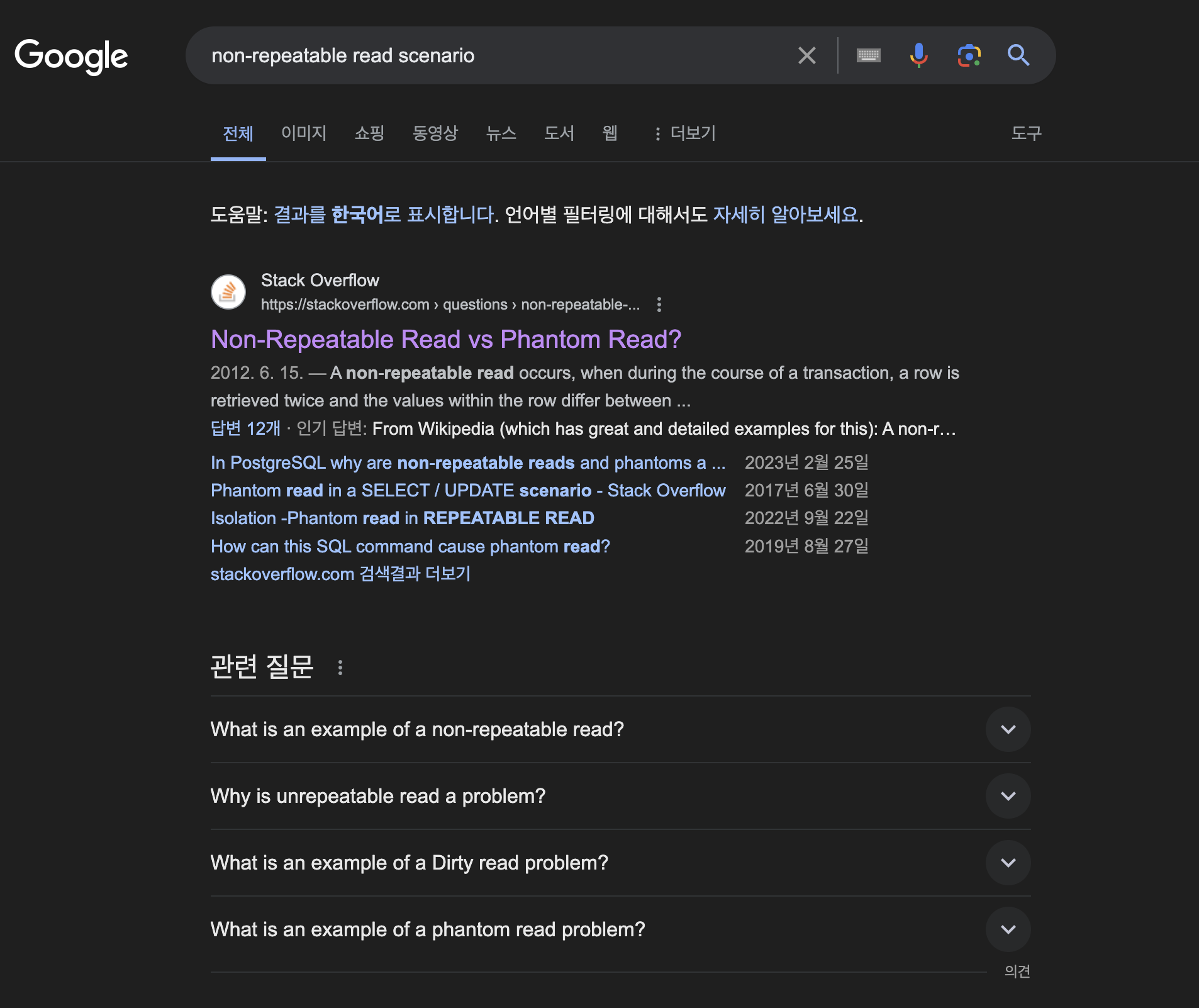
Task: Open three-dot menu beside Stack Overflow URL
Action: pos(659,305)
